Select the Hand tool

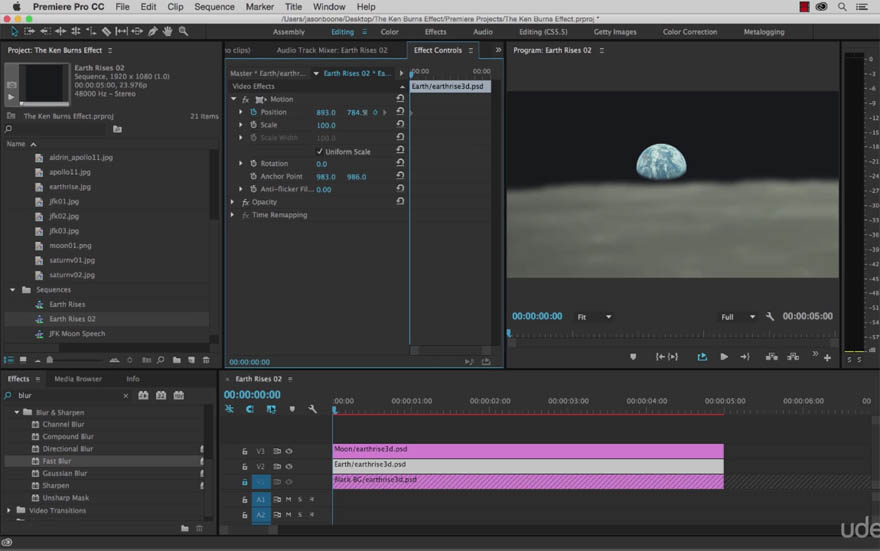[167, 31]
